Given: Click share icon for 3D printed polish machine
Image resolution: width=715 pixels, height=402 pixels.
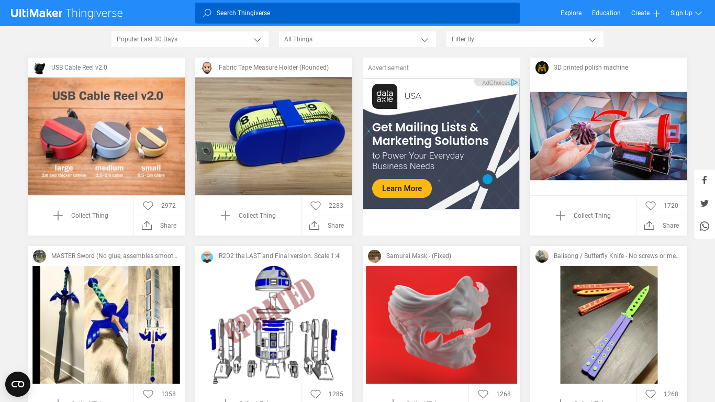Looking at the screenshot, I should pyautogui.click(x=649, y=225).
